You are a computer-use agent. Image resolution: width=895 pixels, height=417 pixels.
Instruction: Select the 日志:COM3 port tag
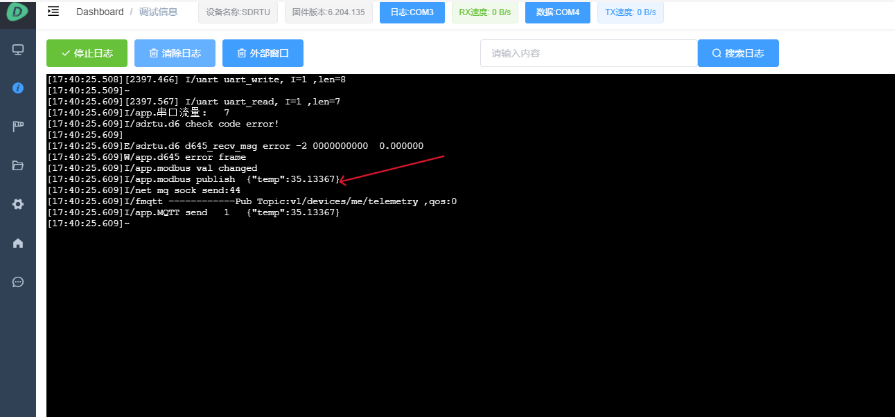pyautogui.click(x=412, y=12)
